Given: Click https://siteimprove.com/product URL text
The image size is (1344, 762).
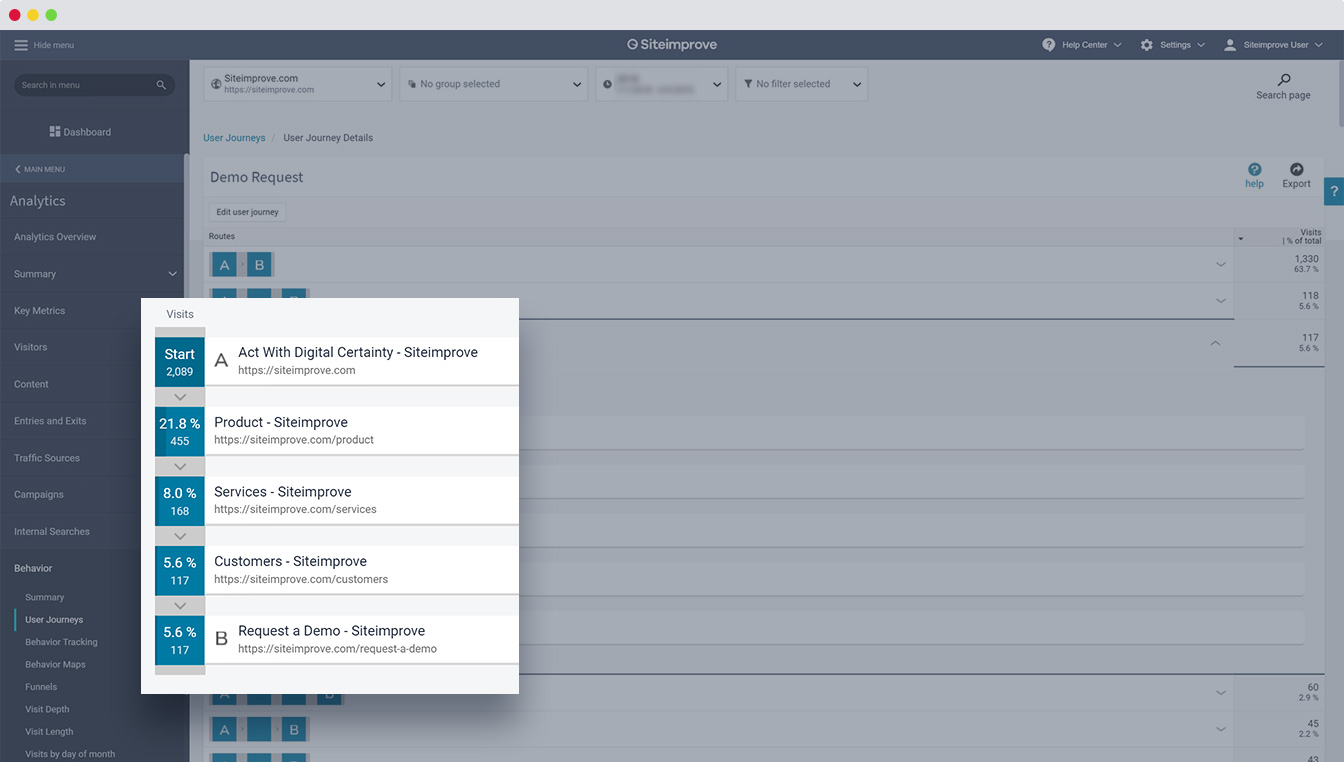Looking at the screenshot, I should [294, 440].
